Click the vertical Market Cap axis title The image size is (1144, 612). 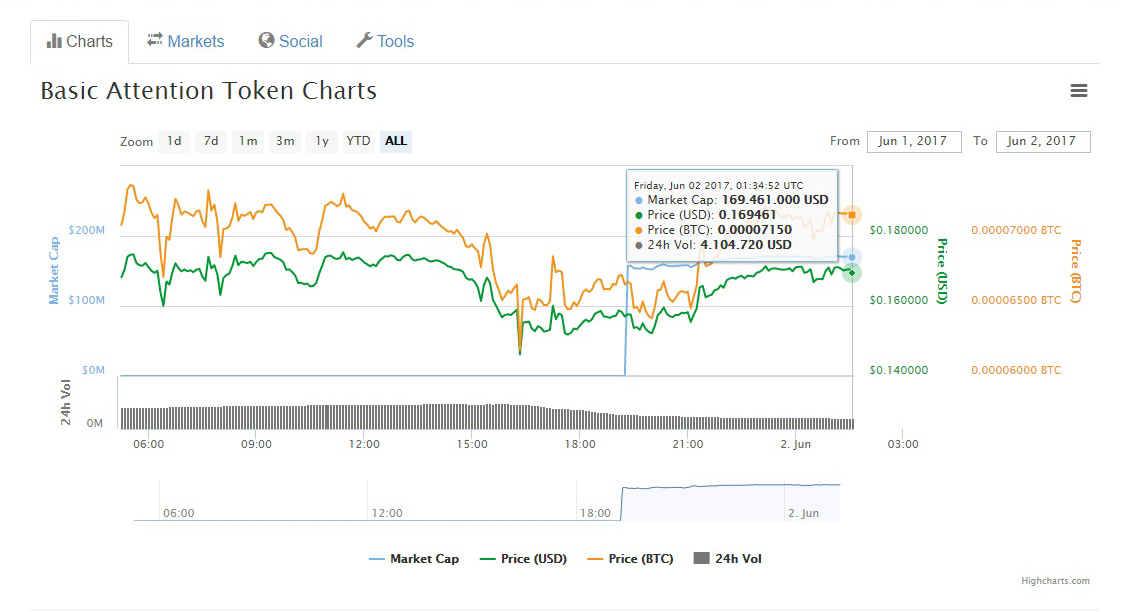pos(53,271)
